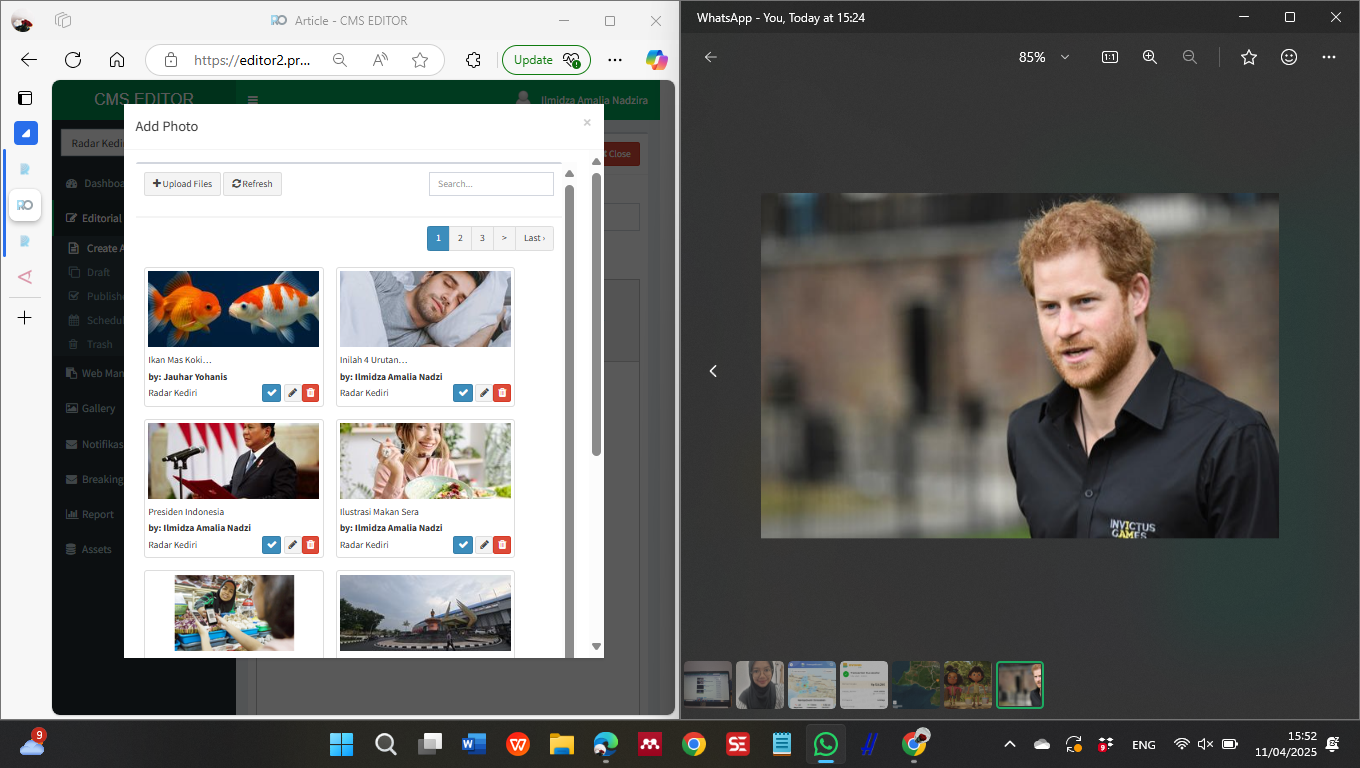The height and width of the screenshot is (768, 1360).
Task: Tick the Ilustrasi Makan Sera select button
Action: click(462, 545)
